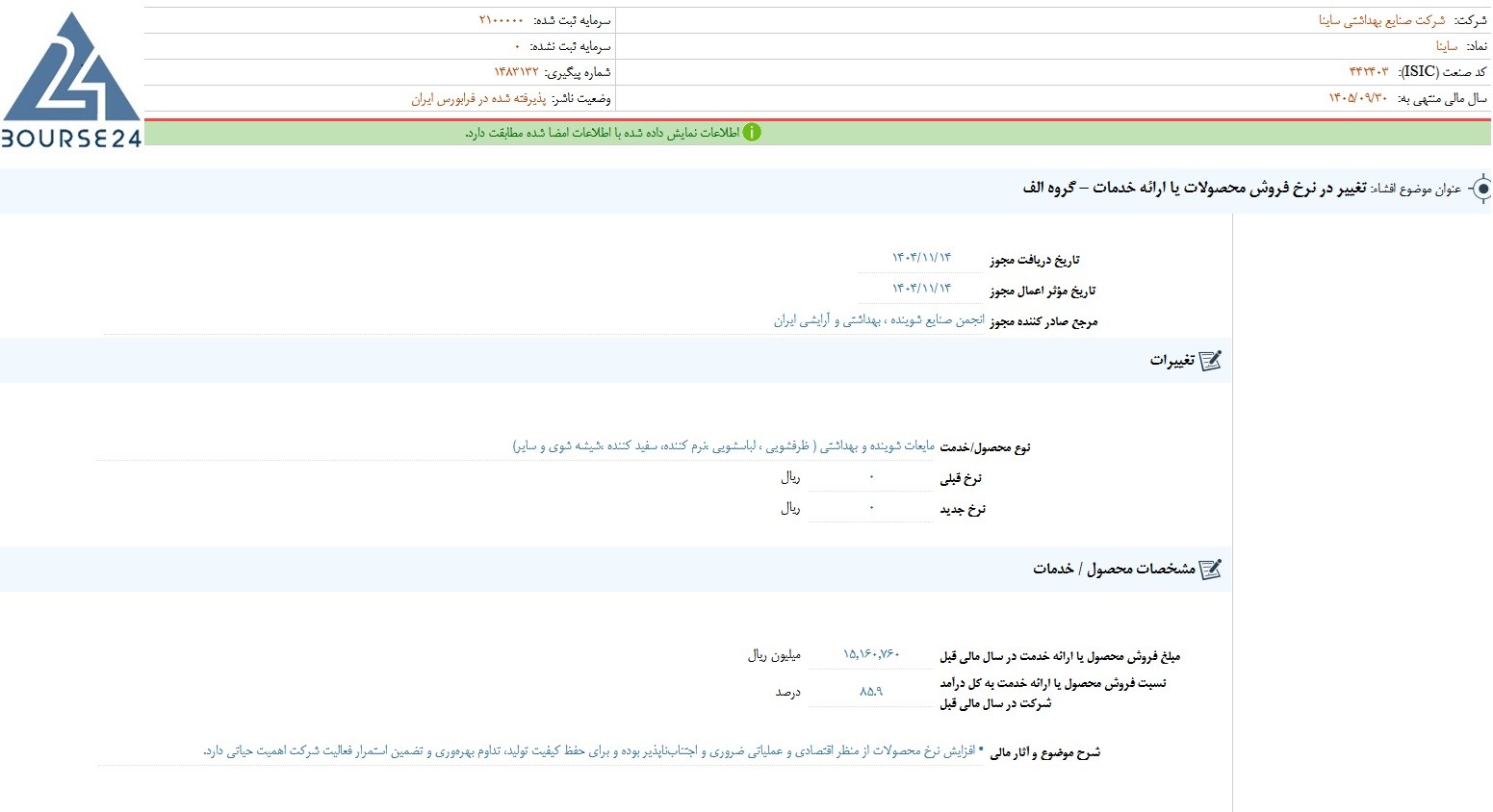Click the target icon beside عنوان موضوع افشاء

coord(1482,189)
